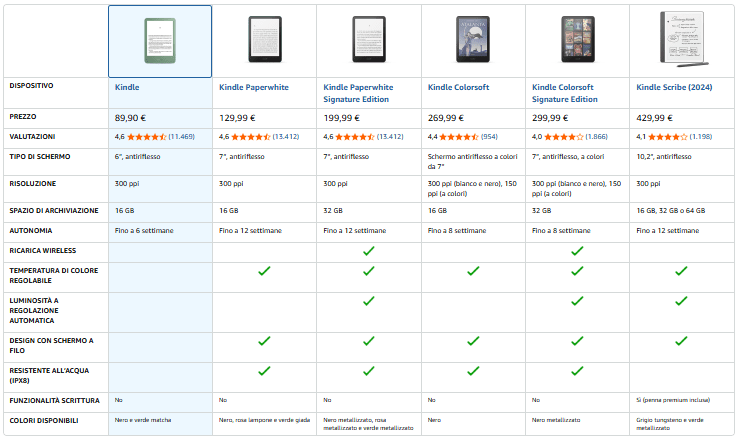Follow the Kindle Paperwhite title link
Viewport: 740px width, 443px height.
[254, 87]
